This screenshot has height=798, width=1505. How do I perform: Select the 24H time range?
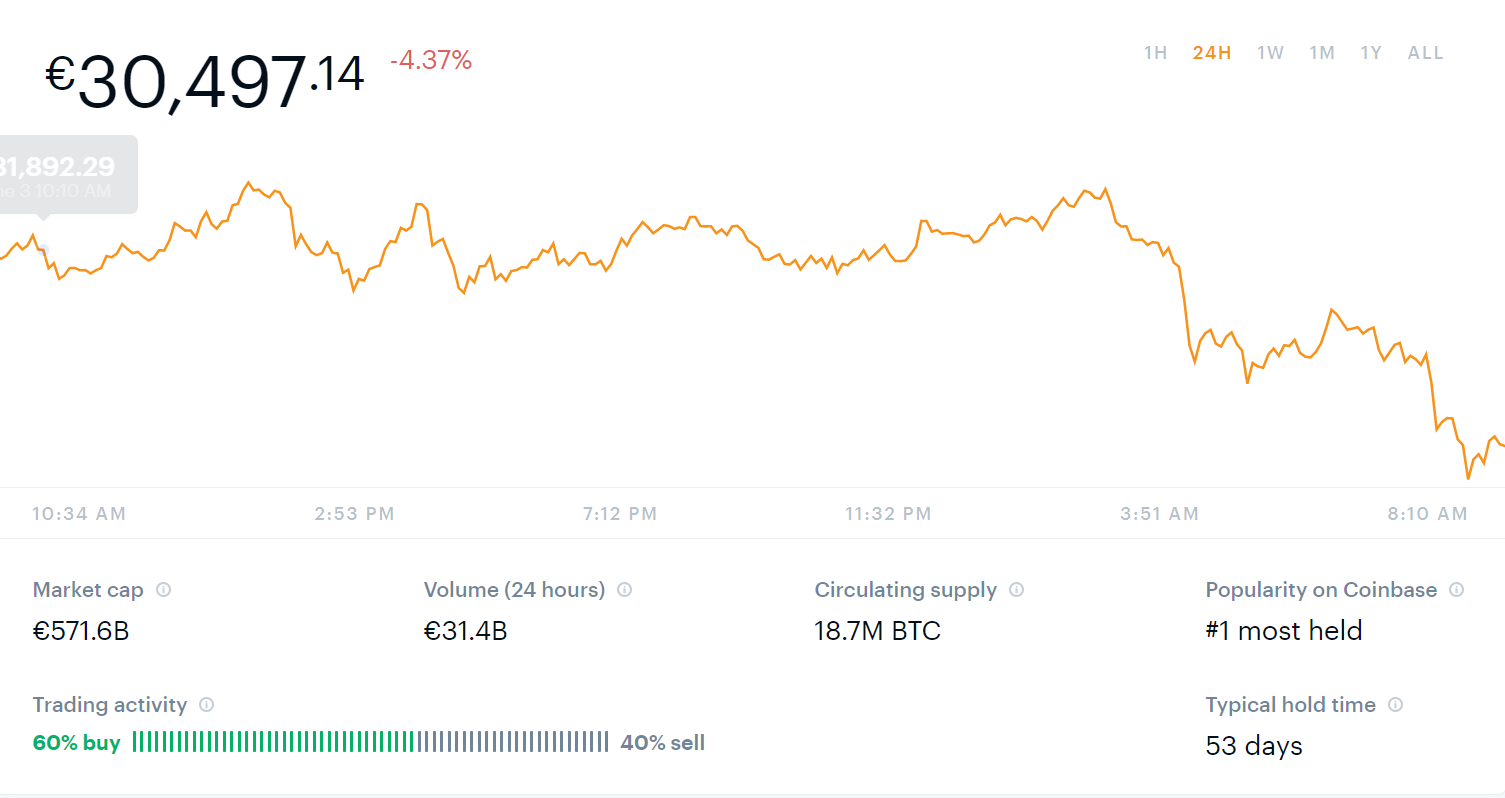(x=1211, y=53)
